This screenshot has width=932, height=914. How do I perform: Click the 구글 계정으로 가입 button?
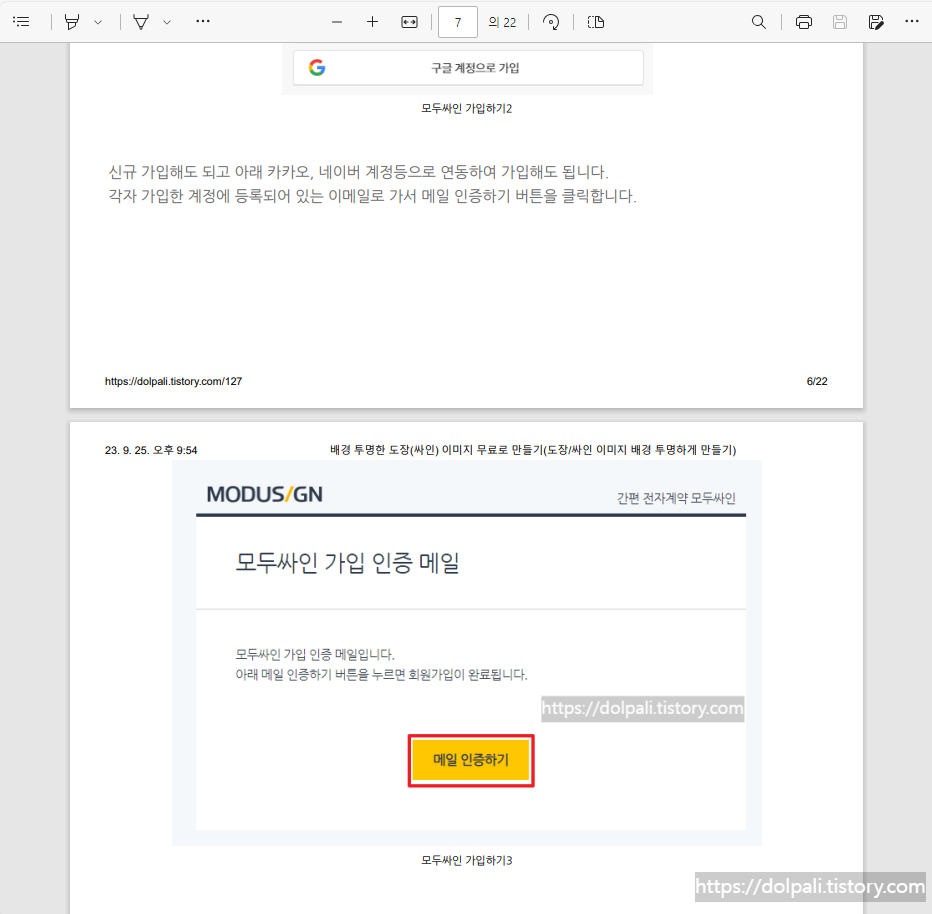[468, 68]
